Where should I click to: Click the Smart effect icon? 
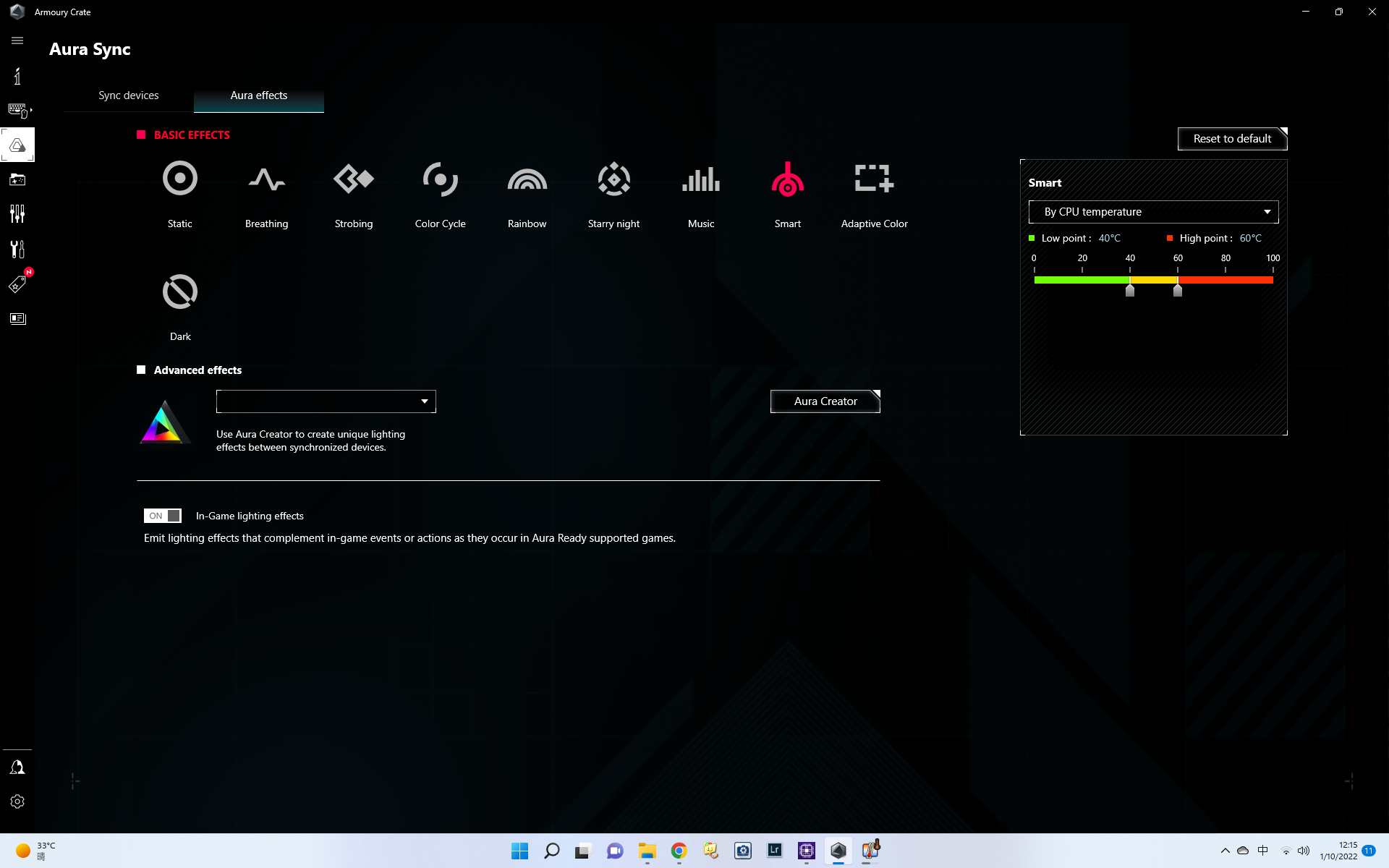(788, 179)
